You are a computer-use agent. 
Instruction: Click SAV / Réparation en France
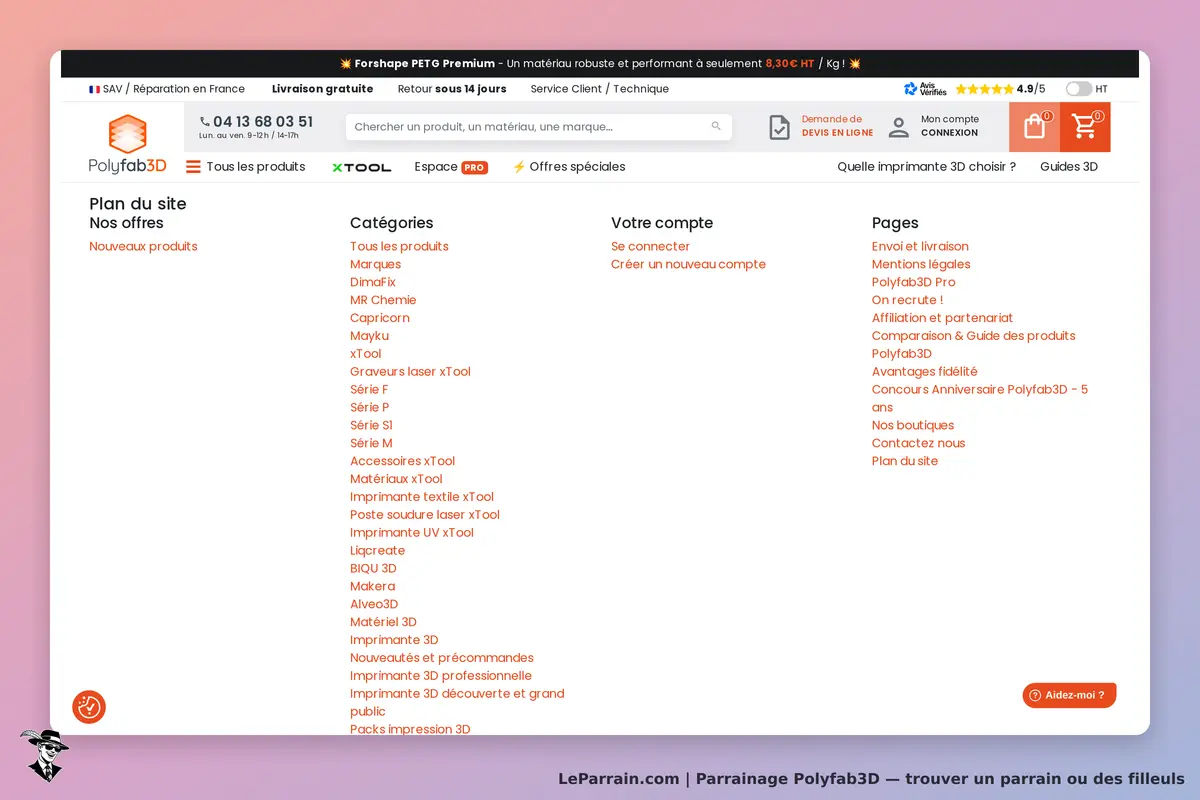[x=167, y=89]
